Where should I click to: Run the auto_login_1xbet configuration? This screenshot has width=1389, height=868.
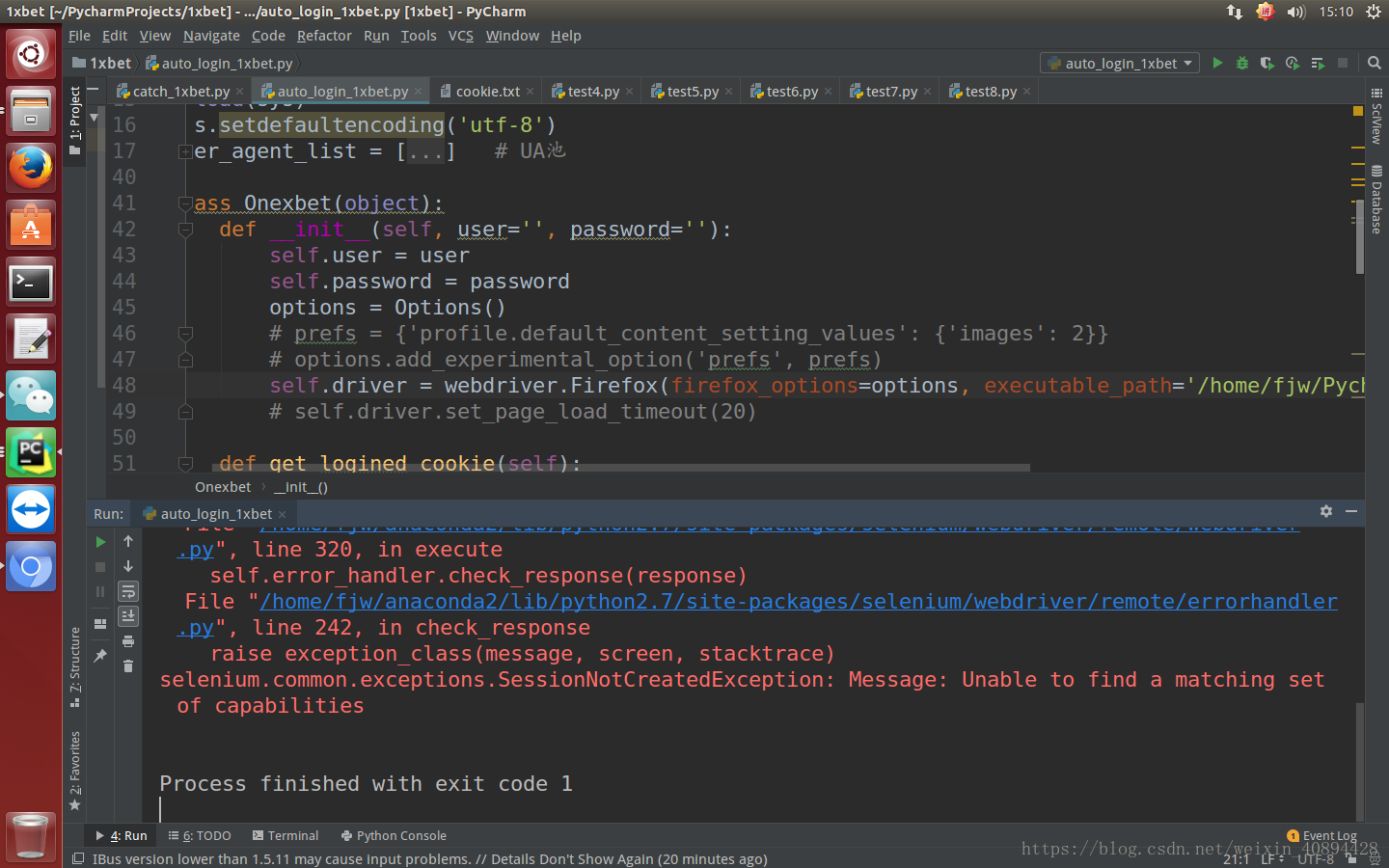tap(1217, 62)
